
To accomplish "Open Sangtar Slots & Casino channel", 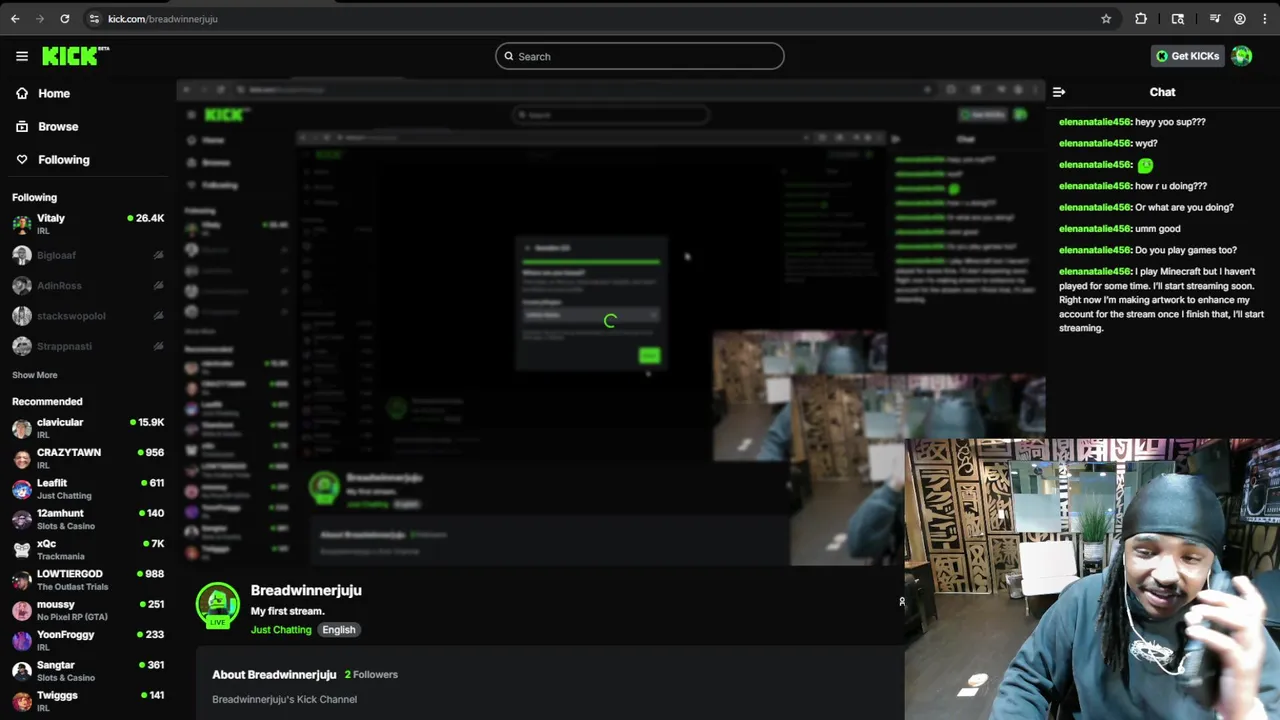I will 88,671.
